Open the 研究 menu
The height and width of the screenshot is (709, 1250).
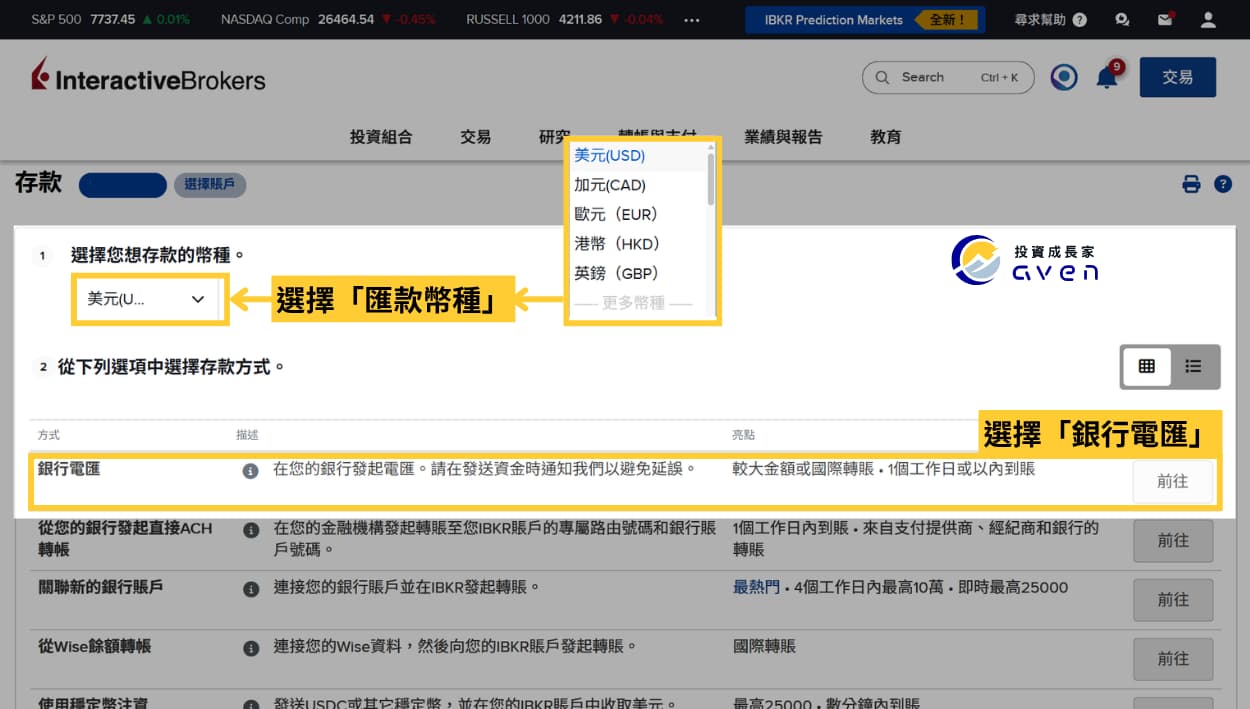click(x=554, y=137)
